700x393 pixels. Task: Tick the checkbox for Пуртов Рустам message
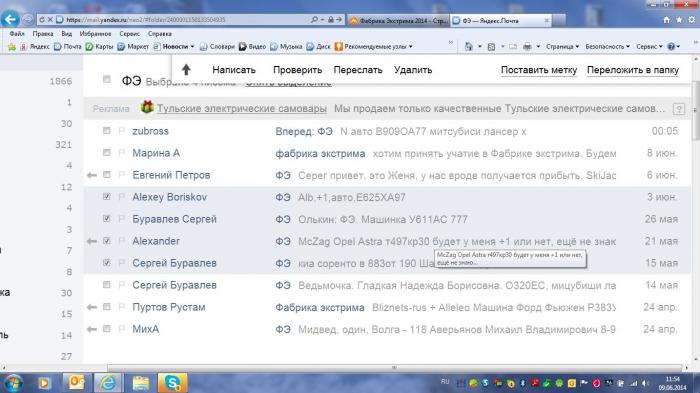[106, 307]
